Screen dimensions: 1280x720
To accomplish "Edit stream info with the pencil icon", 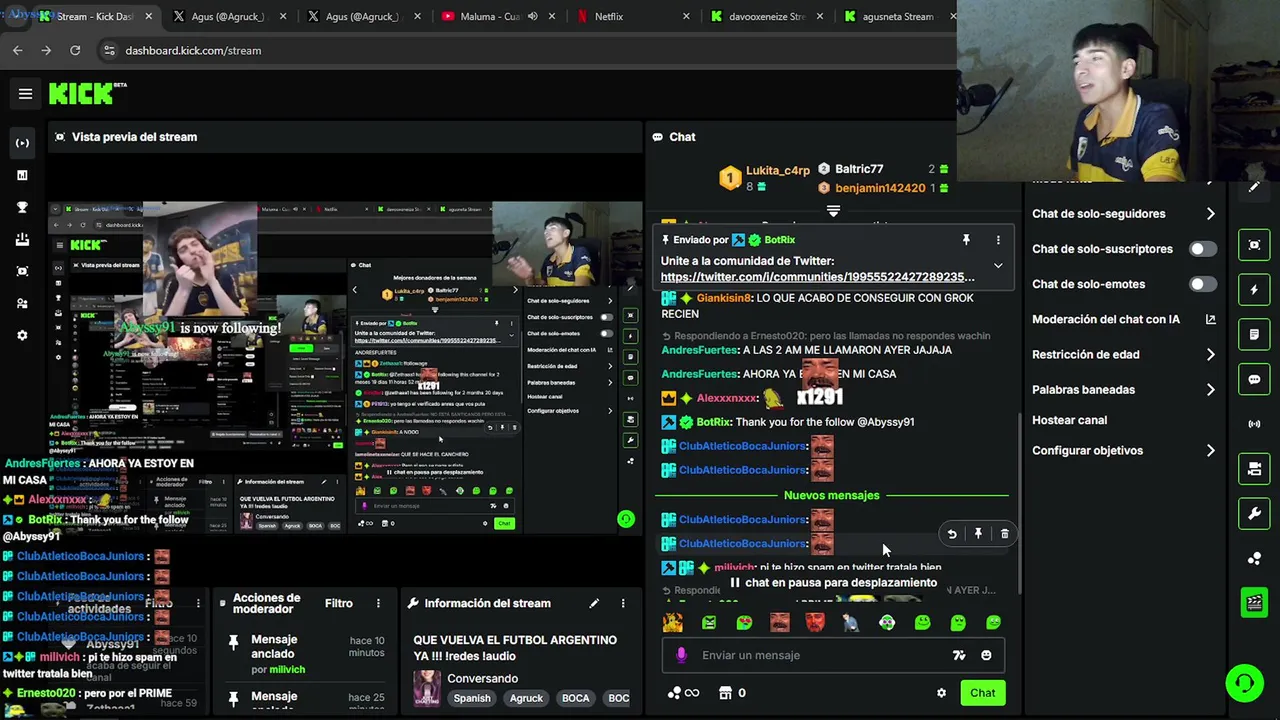I will [594, 603].
